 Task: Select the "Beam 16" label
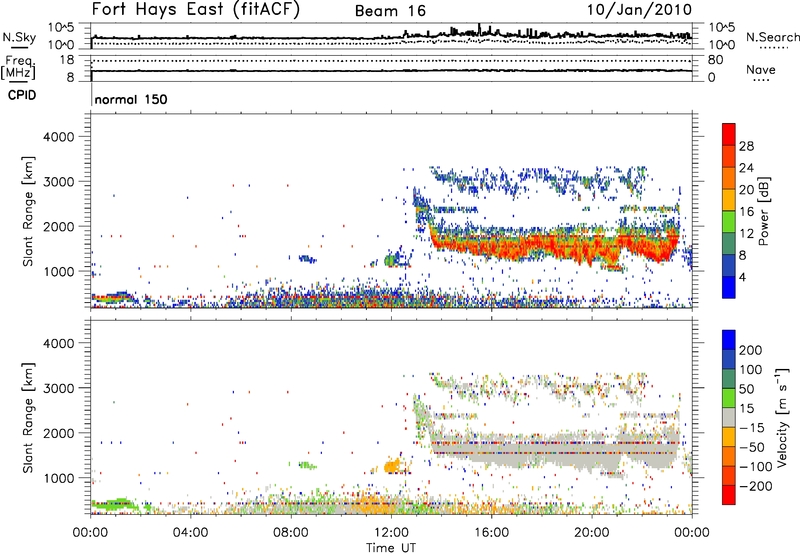click(390, 11)
